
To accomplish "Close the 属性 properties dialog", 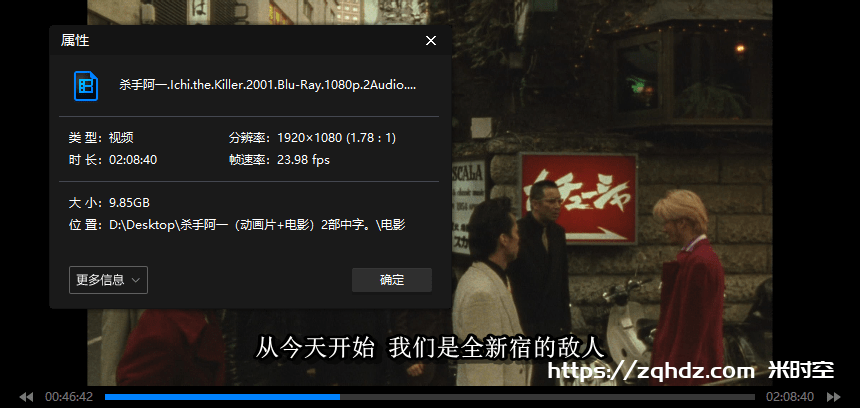I will [431, 41].
